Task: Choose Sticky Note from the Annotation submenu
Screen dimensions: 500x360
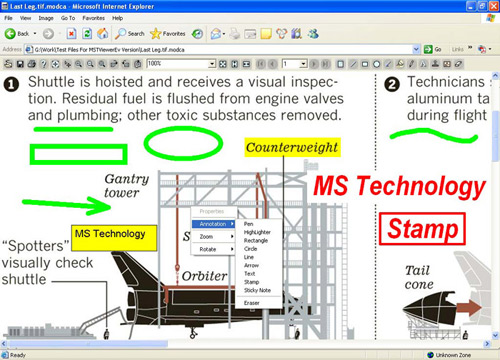Action: pyautogui.click(x=257, y=290)
